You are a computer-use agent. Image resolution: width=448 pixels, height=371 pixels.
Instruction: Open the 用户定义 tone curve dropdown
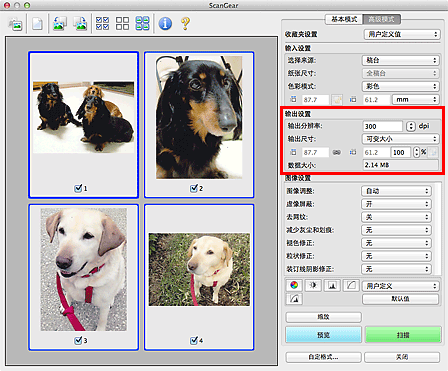tap(401, 286)
